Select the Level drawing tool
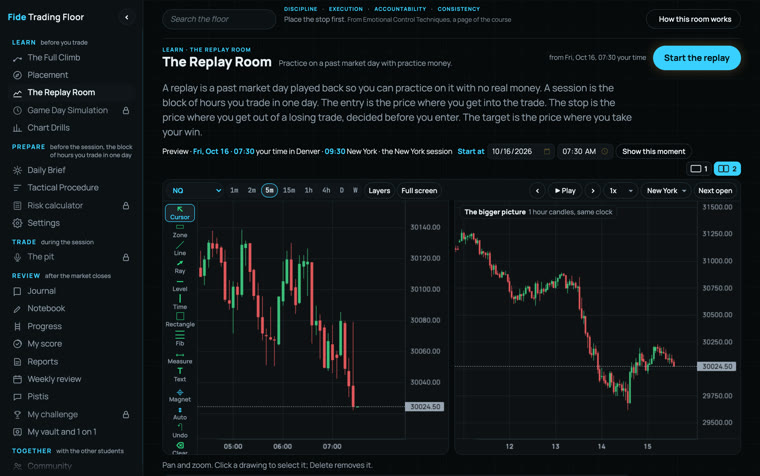Screen dimensions: 760x476 coord(180,285)
